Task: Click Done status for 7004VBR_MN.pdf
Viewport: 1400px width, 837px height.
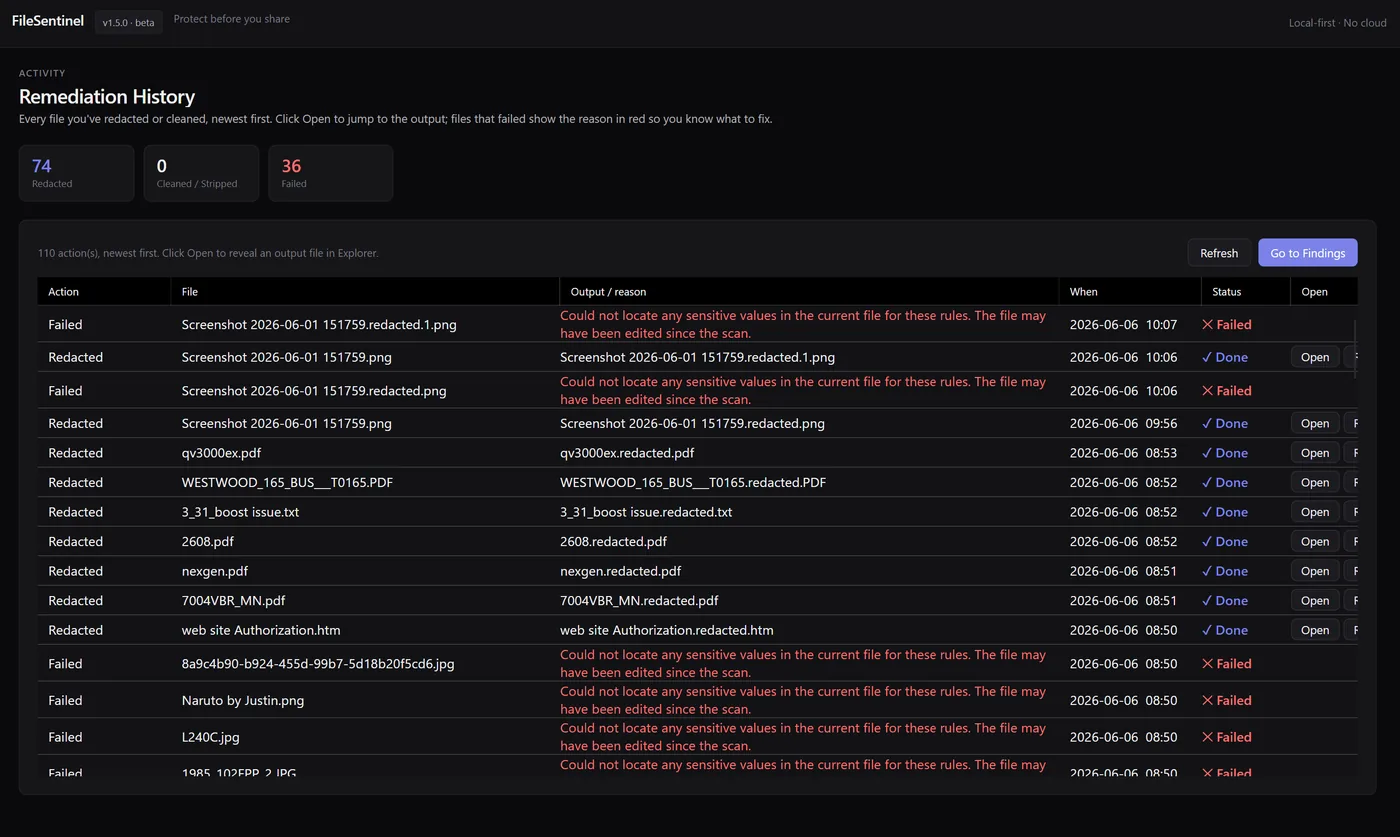Action: [x=1225, y=601]
